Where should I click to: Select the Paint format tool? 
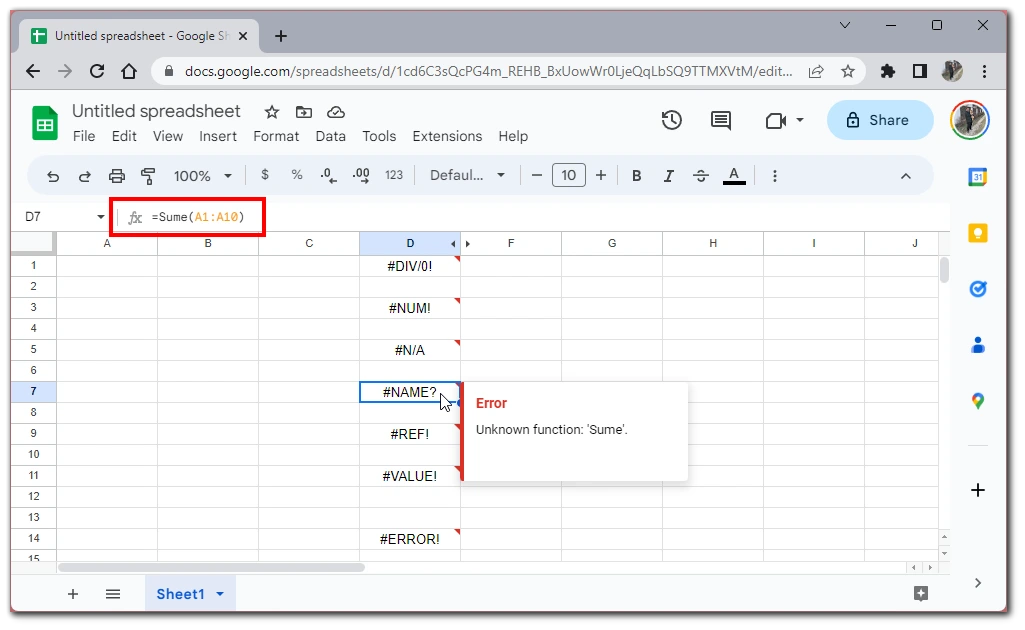[148, 176]
